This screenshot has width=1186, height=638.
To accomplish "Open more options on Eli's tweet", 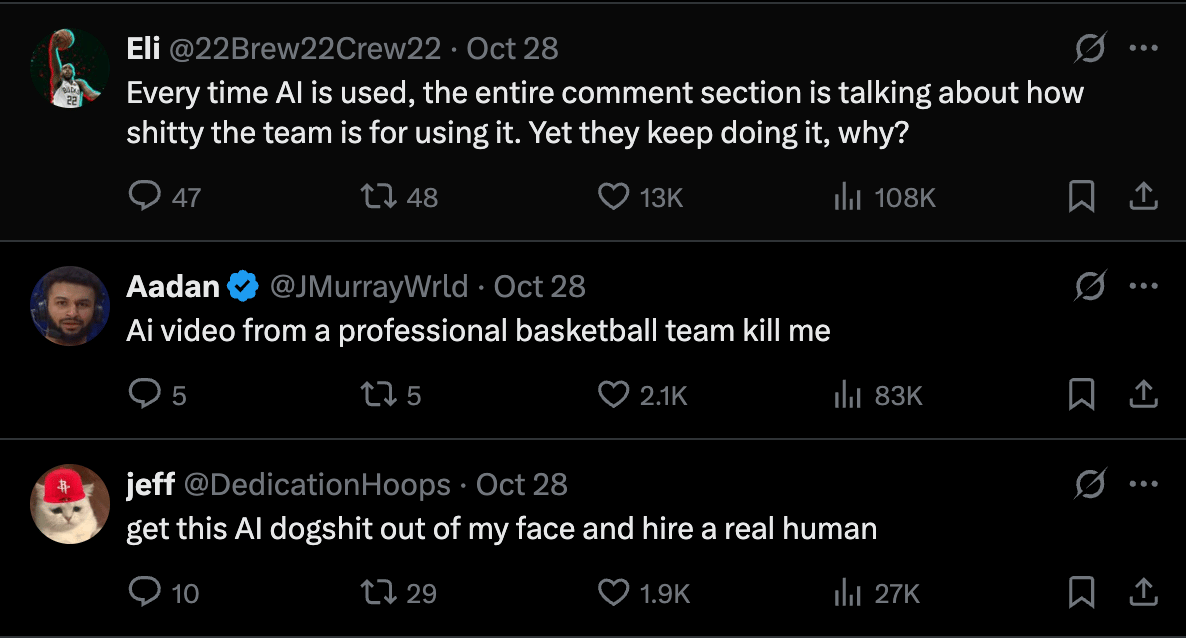I will pyautogui.click(x=1143, y=48).
